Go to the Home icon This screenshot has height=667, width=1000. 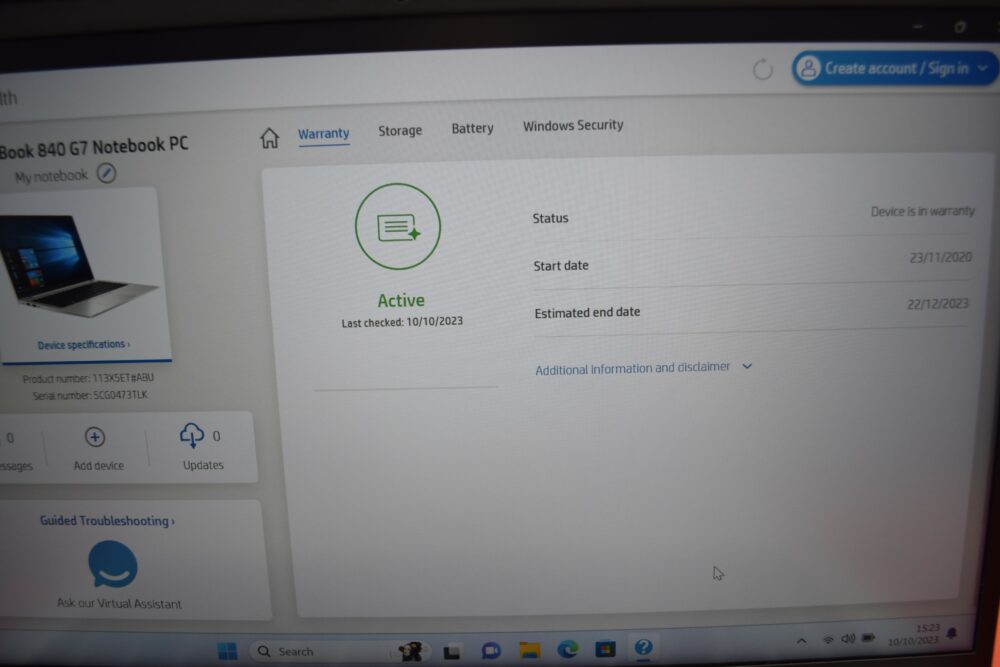coord(269,137)
